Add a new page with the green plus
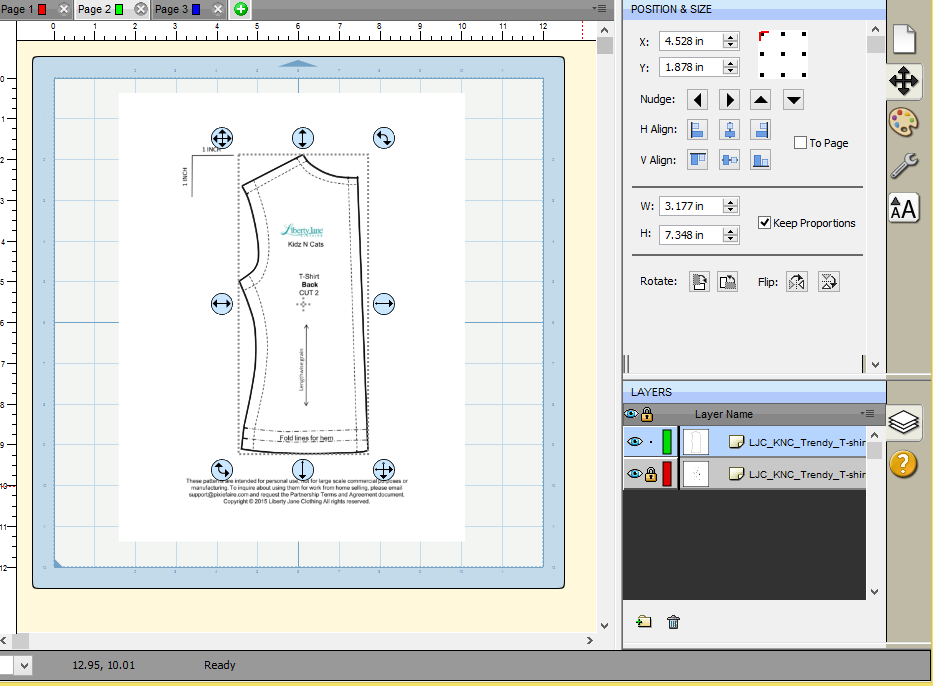Image resolution: width=933 pixels, height=686 pixels. click(x=241, y=9)
